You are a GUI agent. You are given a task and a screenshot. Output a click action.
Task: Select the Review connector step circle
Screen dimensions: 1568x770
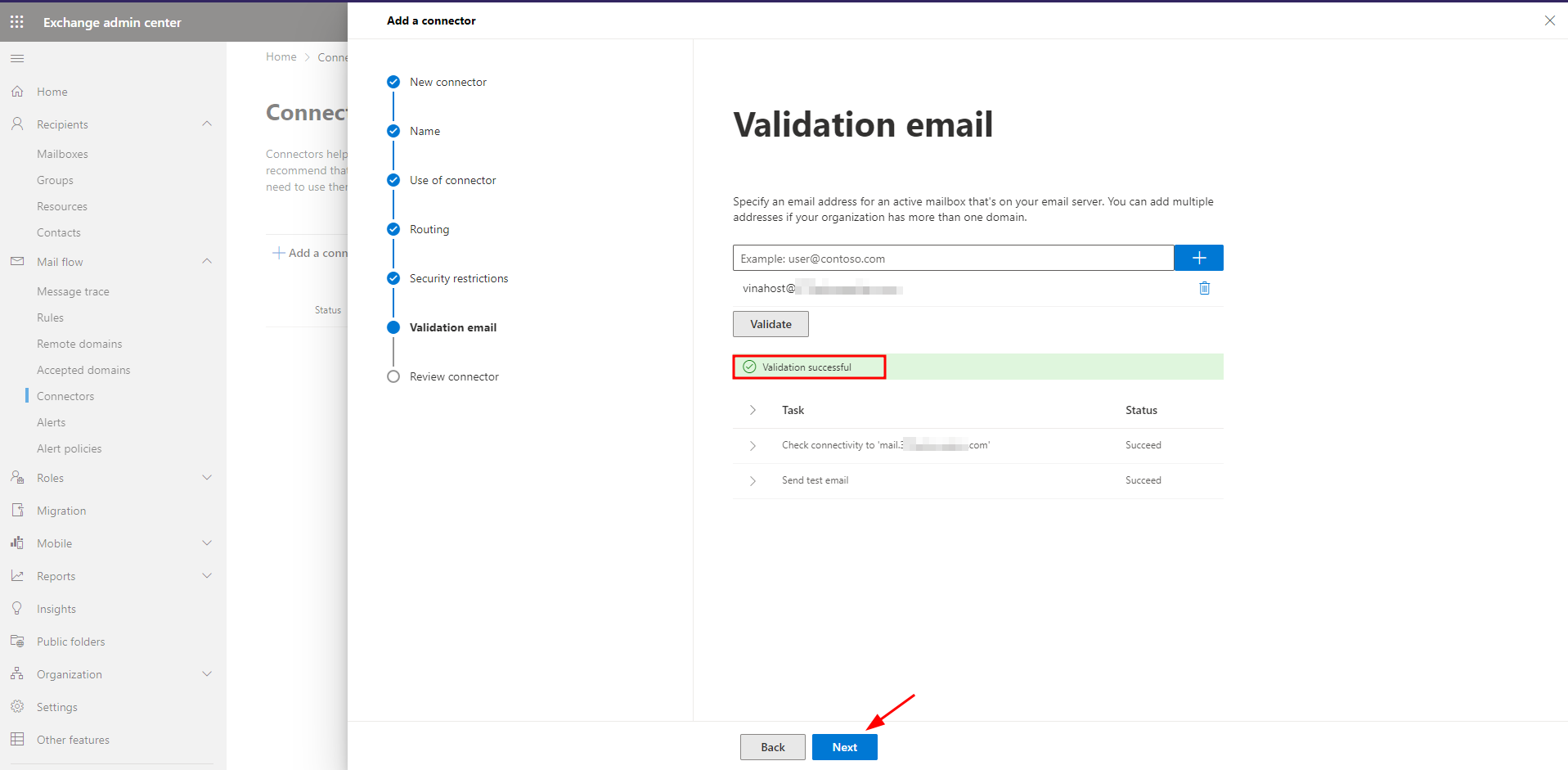[x=393, y=376]
